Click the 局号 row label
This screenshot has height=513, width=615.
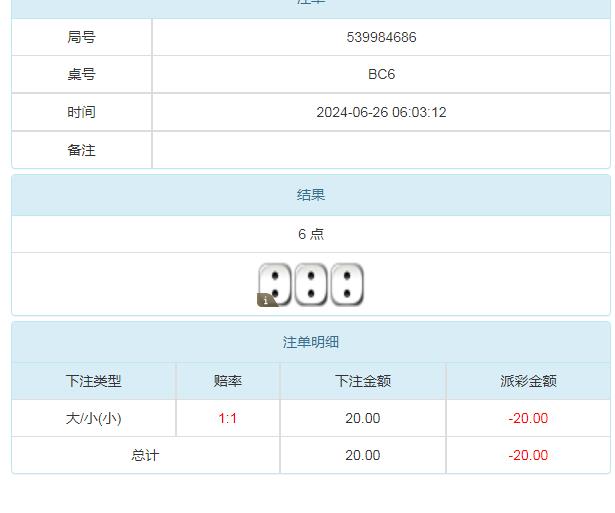coord(81,37)
